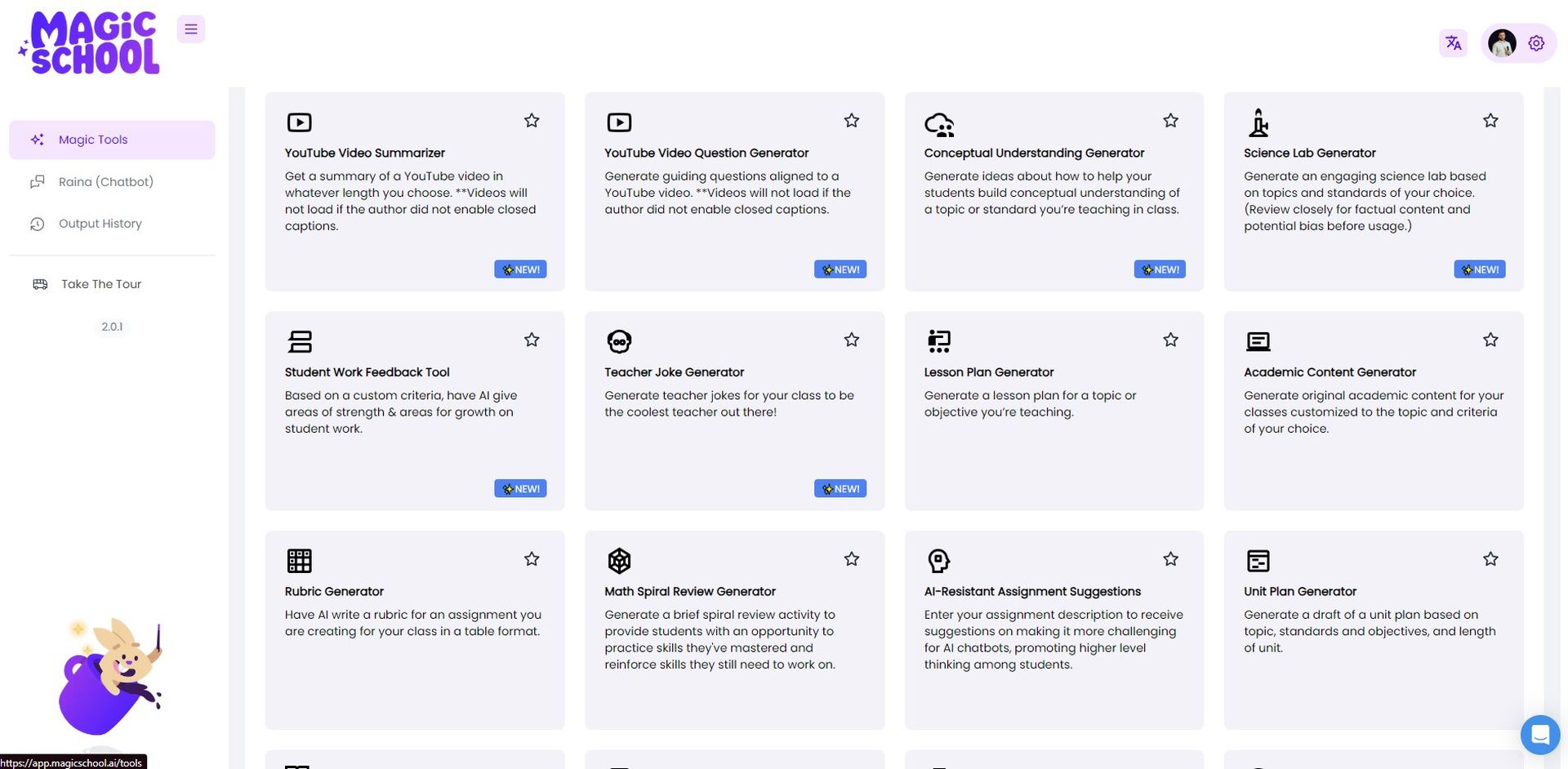Image resolution: width=1568 pixels, height=769 pixels.
Task: Open the chat support bubble icon
Action: click(1539, 735)
